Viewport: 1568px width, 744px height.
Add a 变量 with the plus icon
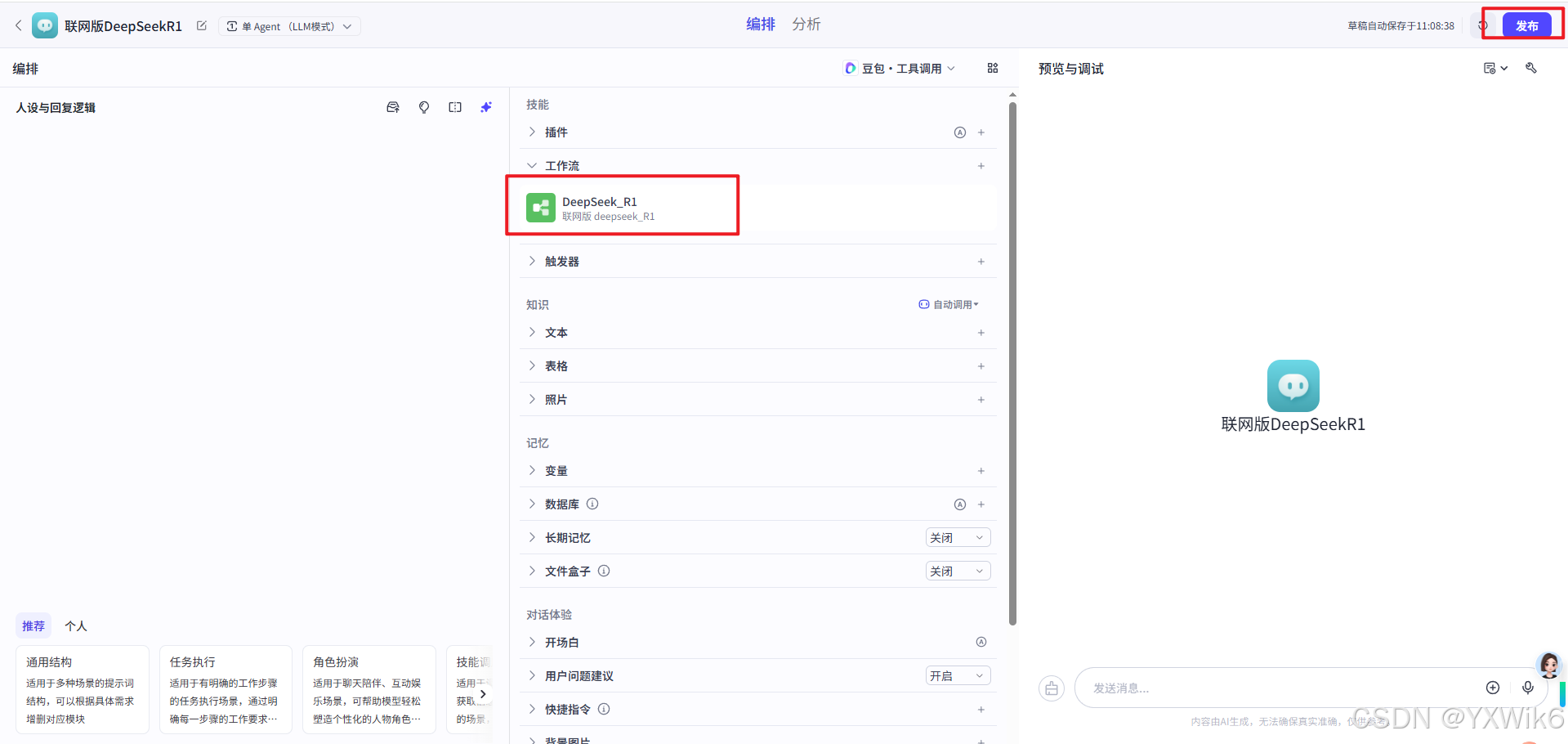981,471
